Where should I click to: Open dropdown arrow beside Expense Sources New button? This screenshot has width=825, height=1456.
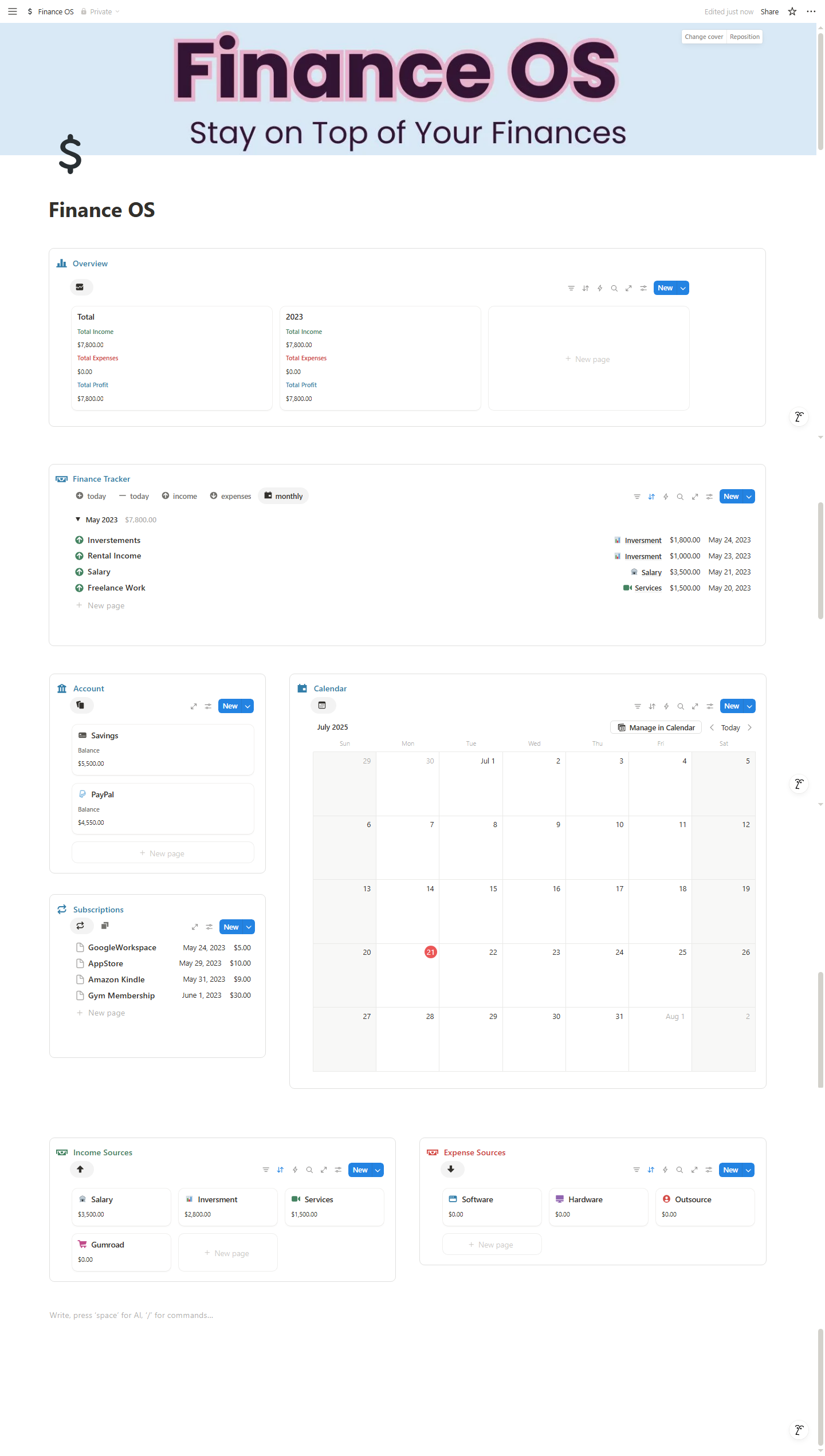point(748,1170)
